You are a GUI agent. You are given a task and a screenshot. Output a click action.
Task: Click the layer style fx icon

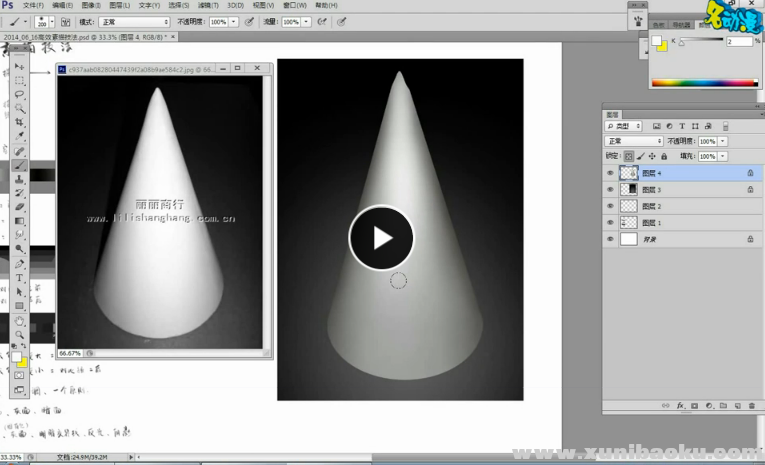pos(679,406)
